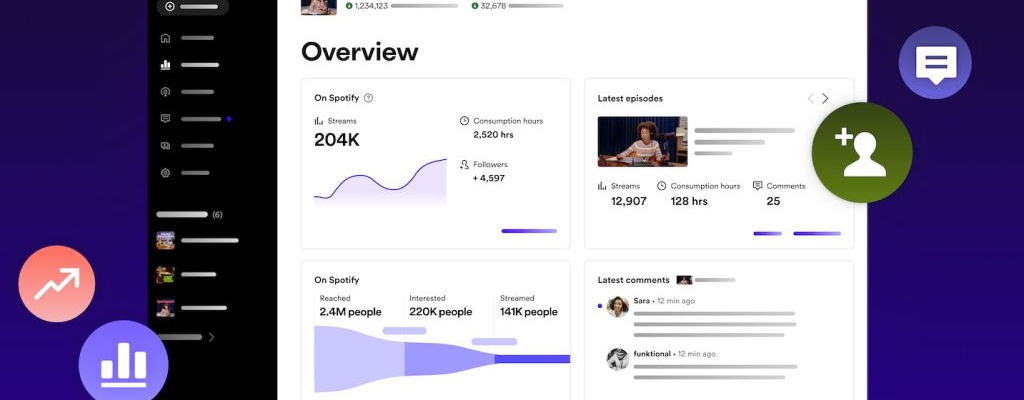Click the purple link in the Streams card
Viewport: 1024px width, 400px height.
point(529,231)
